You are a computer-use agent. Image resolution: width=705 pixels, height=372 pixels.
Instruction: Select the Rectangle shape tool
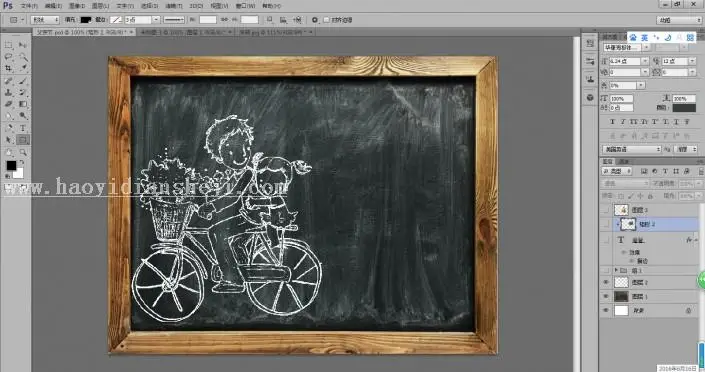pyautogui.click(x=23, y=140)
